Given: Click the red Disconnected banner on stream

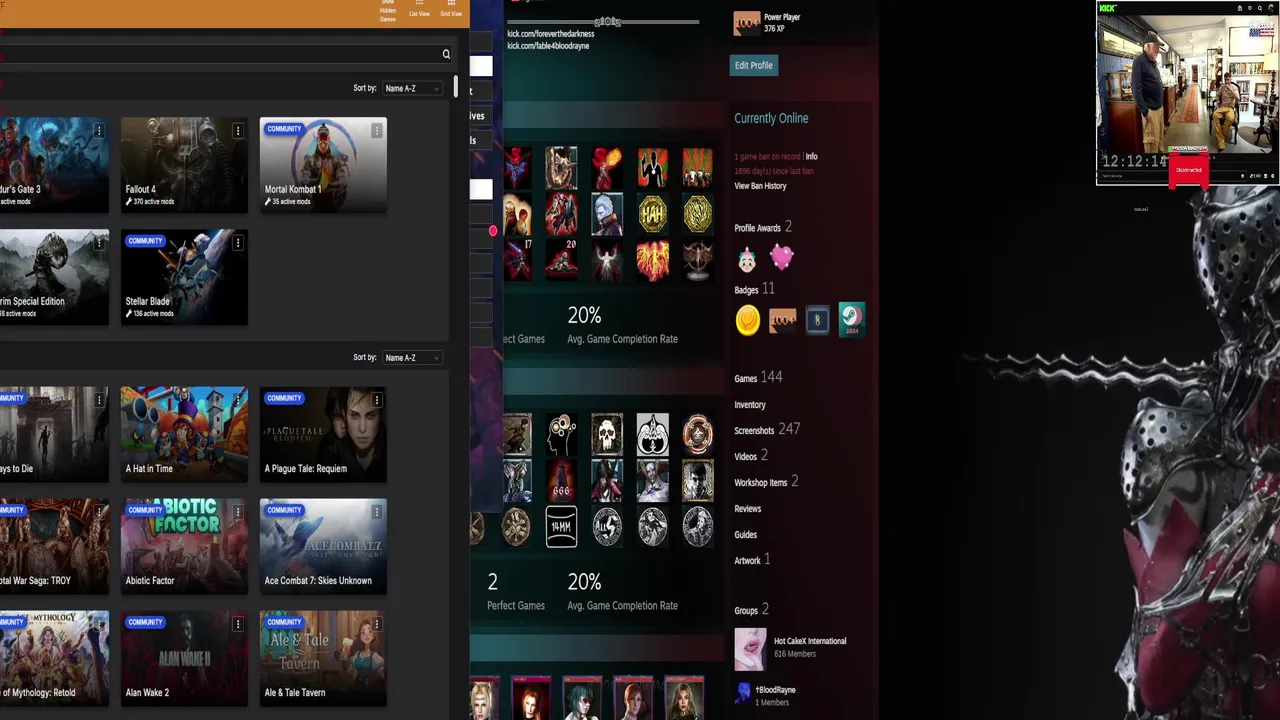Looking at the screenshot, I should [x=1189, y=170].
